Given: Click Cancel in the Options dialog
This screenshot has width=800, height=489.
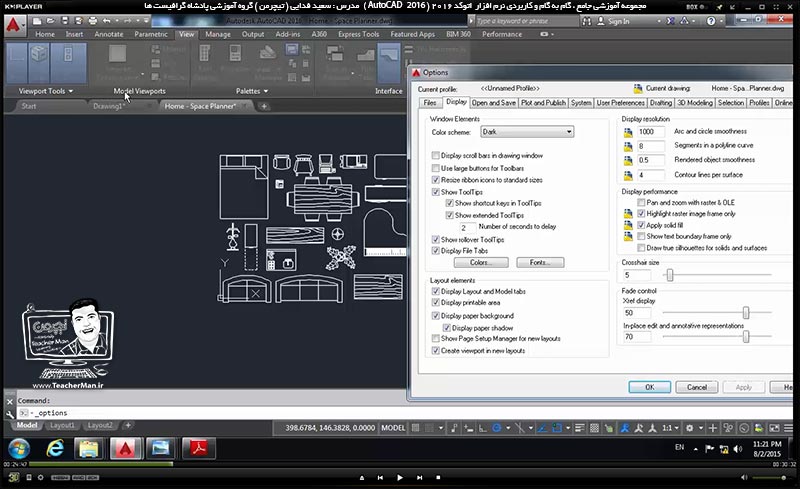Looking at the screenshot, I should tap(696, 387).
